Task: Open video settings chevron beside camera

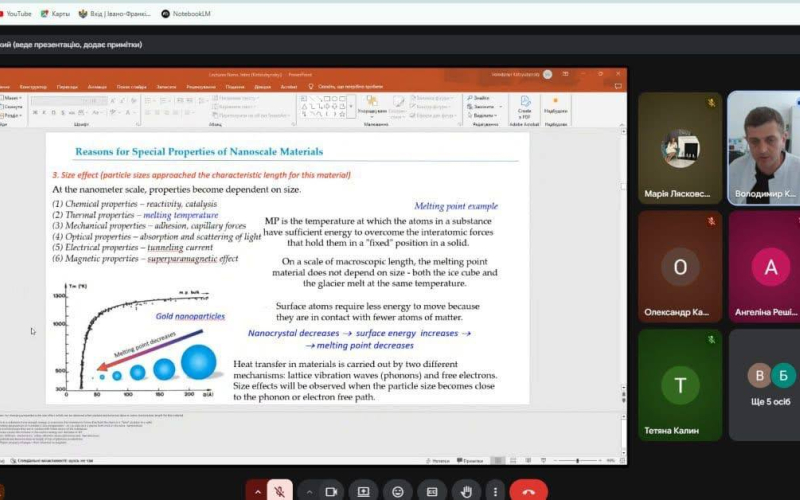Action: point(309,492)
